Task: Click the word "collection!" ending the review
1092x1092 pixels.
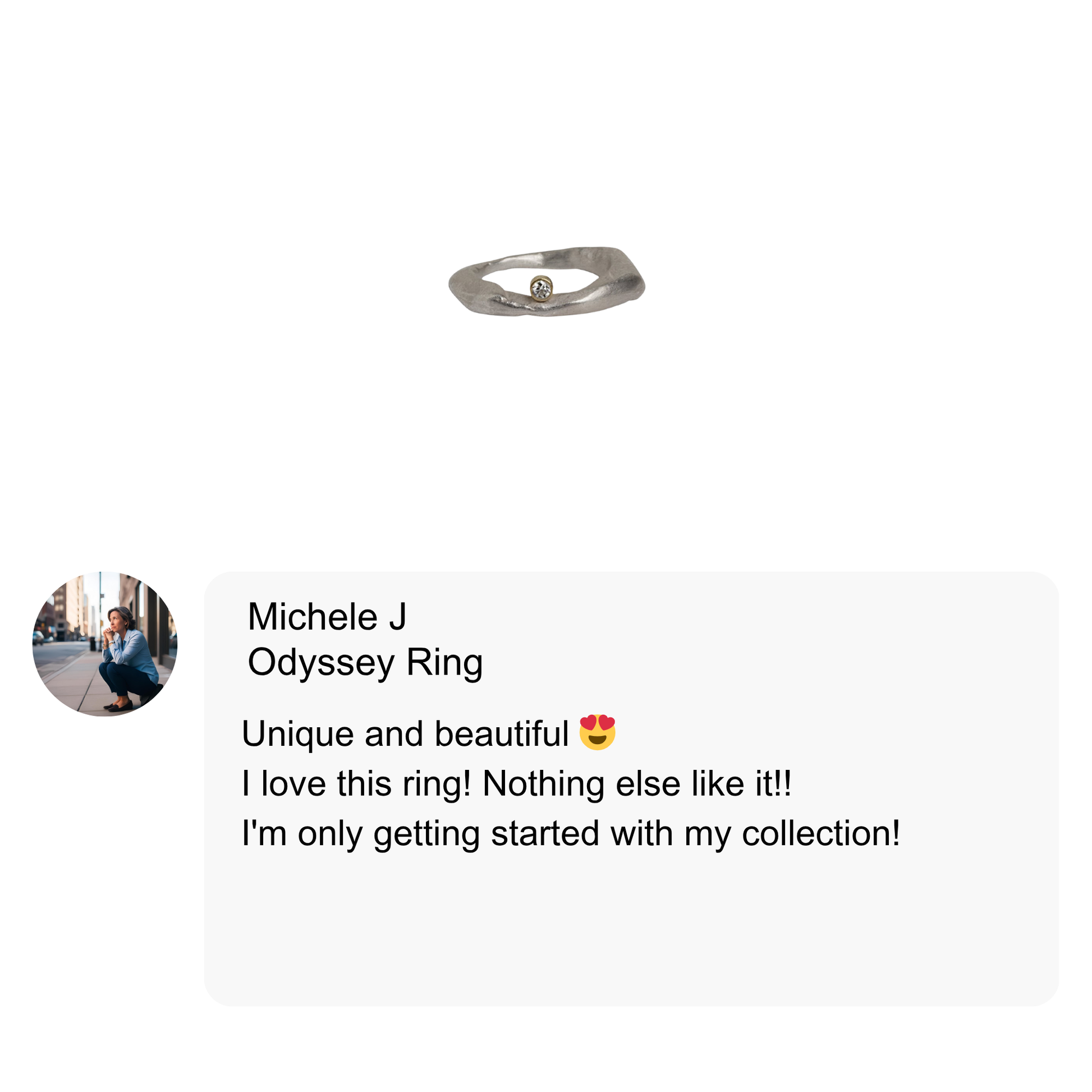Action: (821, 834)
